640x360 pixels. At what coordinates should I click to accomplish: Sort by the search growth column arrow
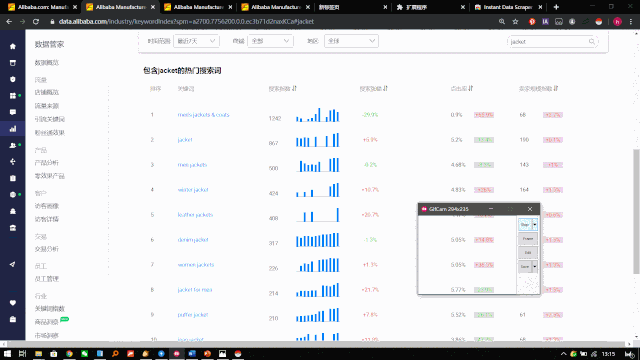click(x=386, y=88)
